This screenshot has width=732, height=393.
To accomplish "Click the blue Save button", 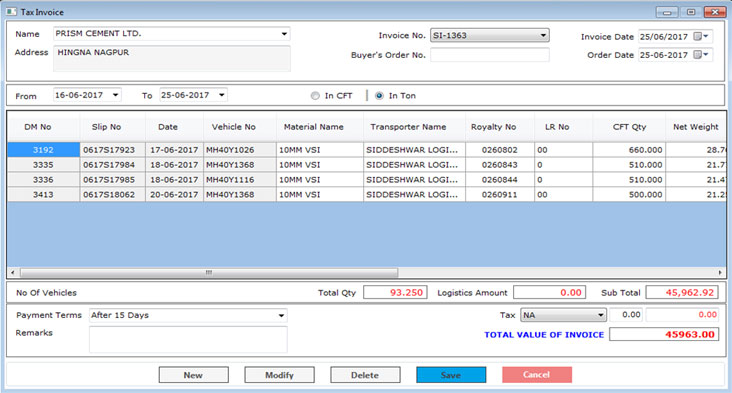I will (x=451, y=375).
